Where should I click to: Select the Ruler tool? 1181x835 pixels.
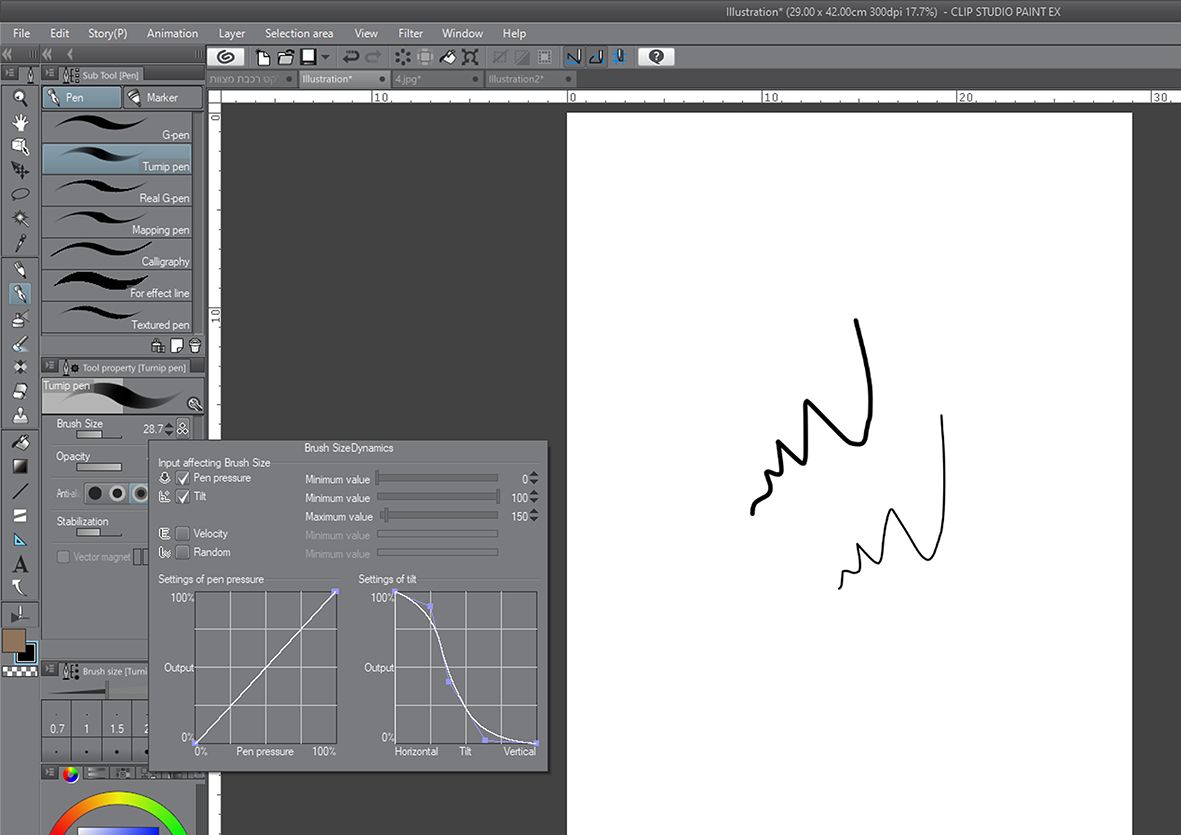pos(20,539)
